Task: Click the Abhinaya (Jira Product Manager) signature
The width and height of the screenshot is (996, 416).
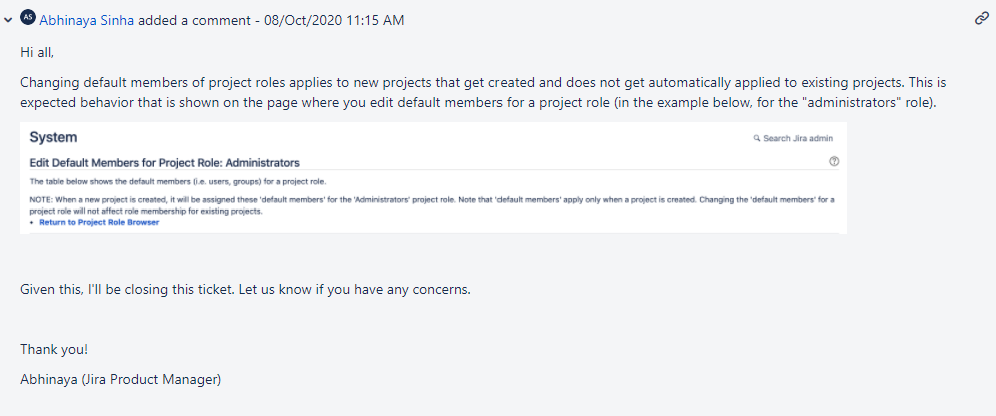Action: [120, 379]
